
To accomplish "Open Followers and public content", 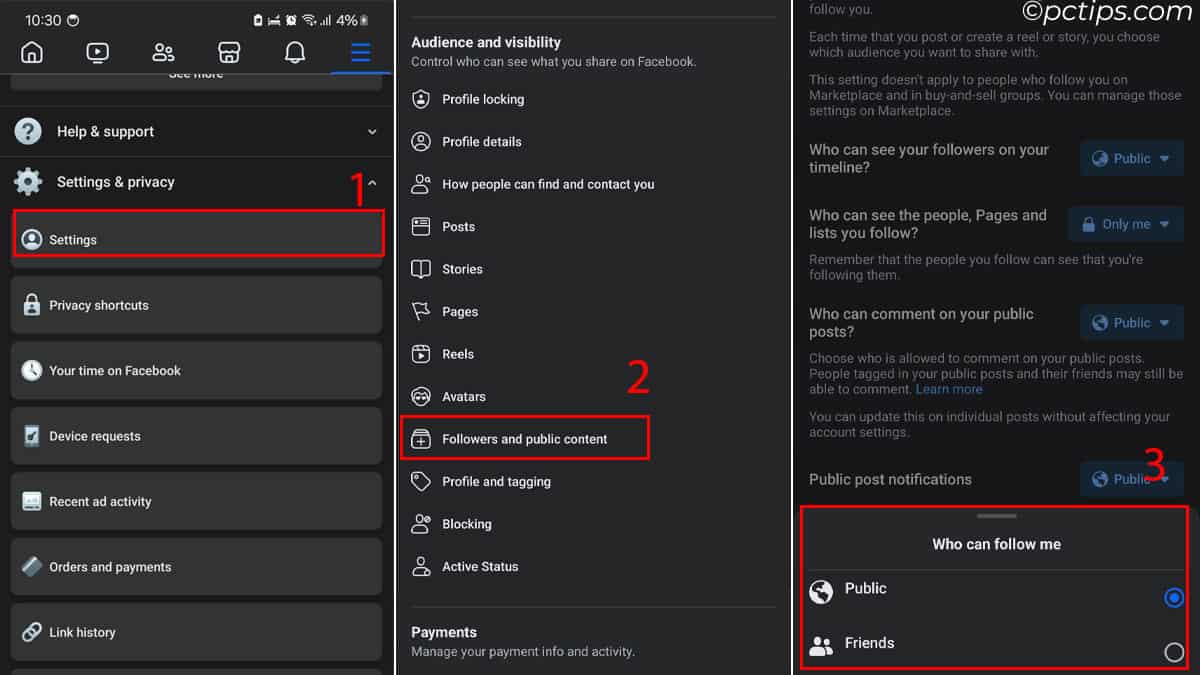I will [x=525, y=439].
